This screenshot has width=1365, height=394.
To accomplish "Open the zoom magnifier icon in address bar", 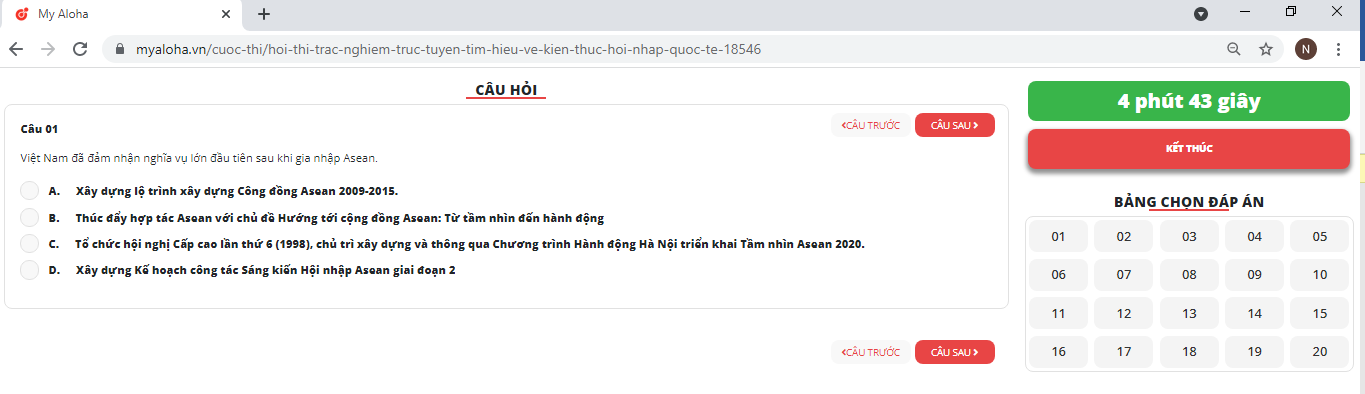I will [x=1234, y=49].
